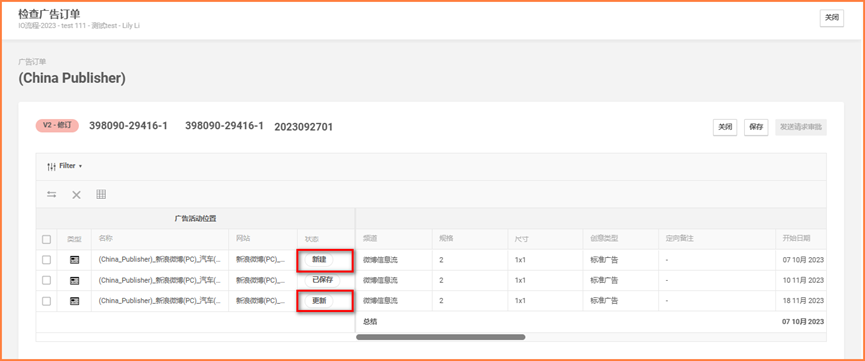
Task: Click the 开始日期 column header
Action: pos(796,239)
